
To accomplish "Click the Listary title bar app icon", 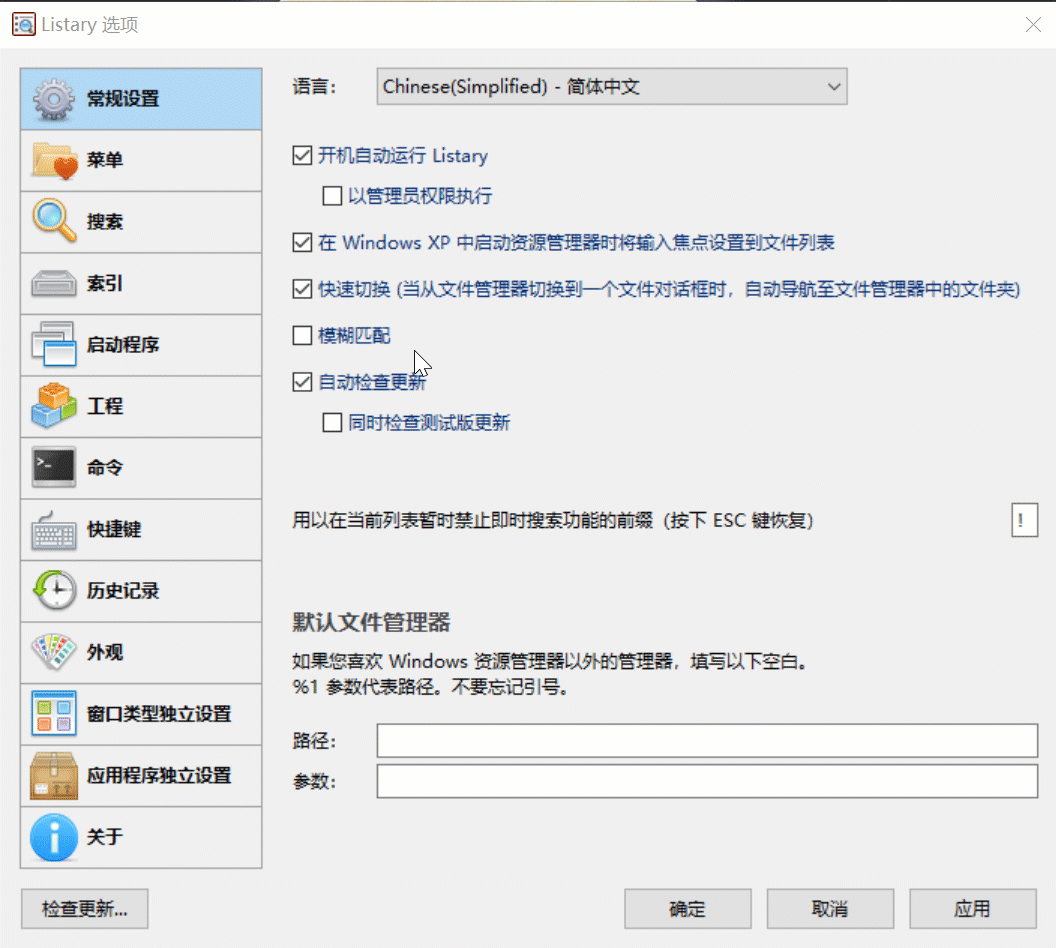I will pos(24,24).
